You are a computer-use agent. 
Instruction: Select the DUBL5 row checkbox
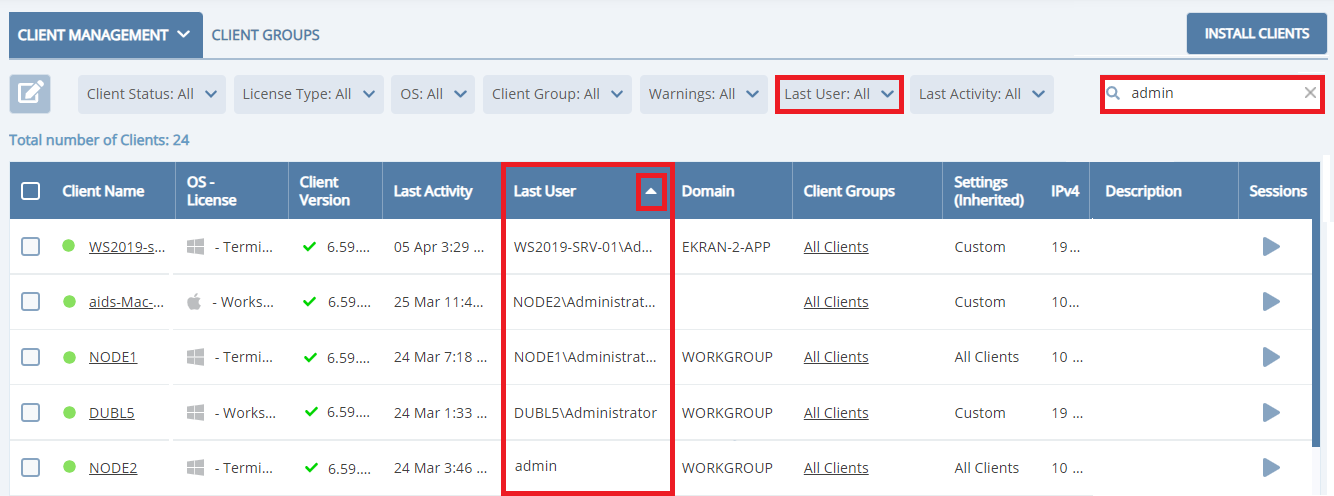31,412
